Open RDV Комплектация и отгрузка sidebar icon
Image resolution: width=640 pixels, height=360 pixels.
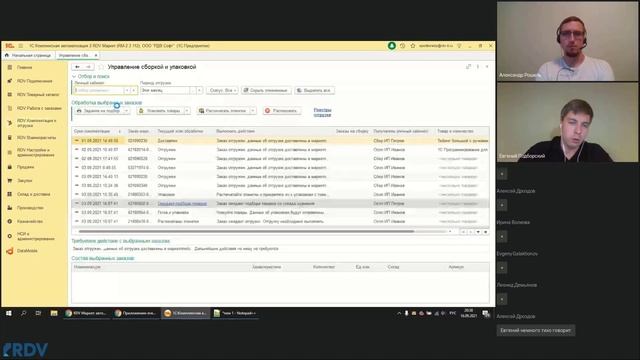[10, 123]
